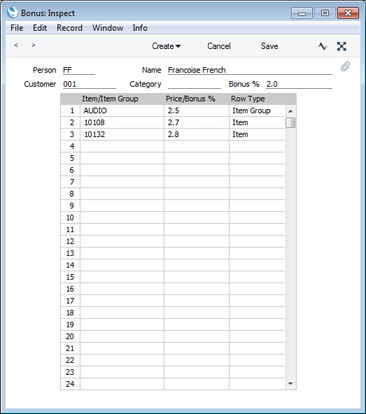Click the table scrollbar thumb
This screenshot has height=414, width=366.
coord(290,122)
